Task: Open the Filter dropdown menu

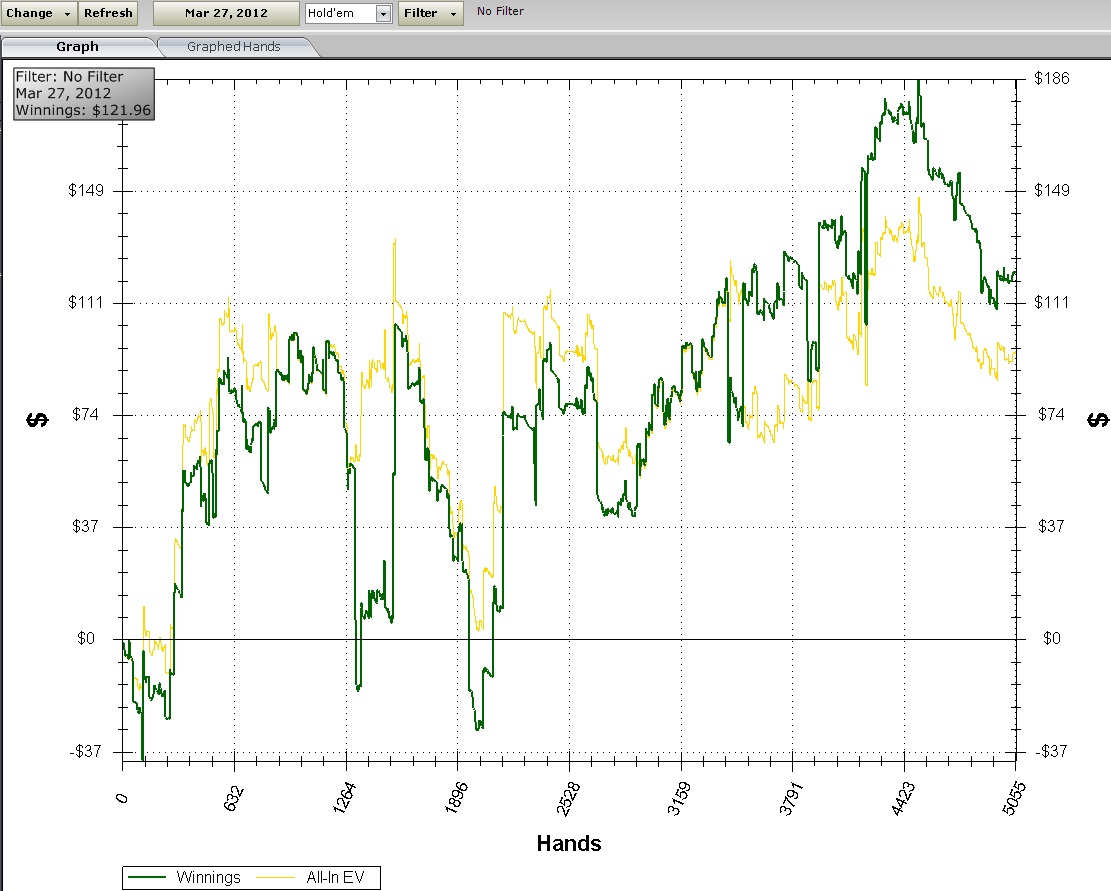Action: [430, 13]
